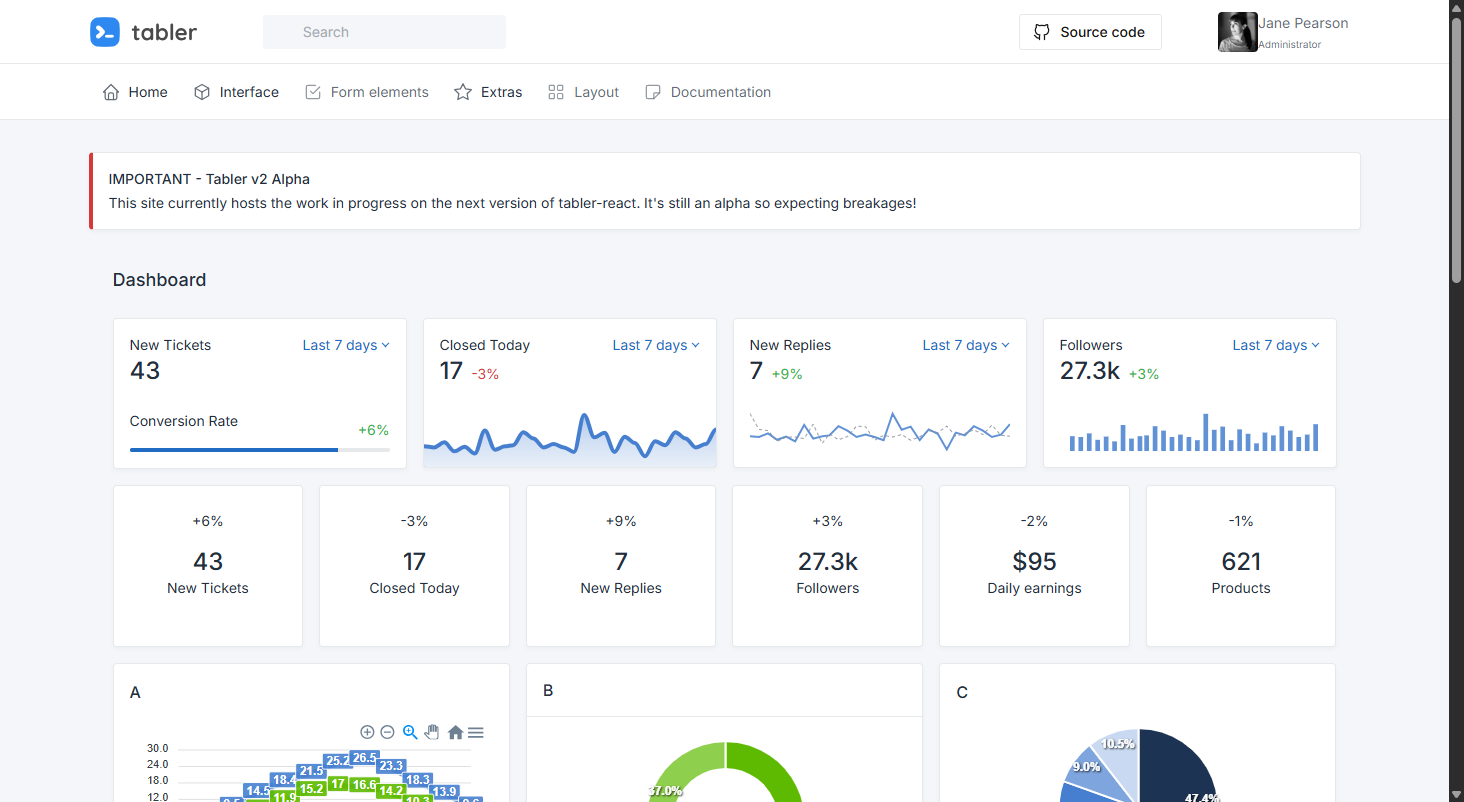
Task: Click the 'Products' card label
Action: click(x=1241, y=588)
